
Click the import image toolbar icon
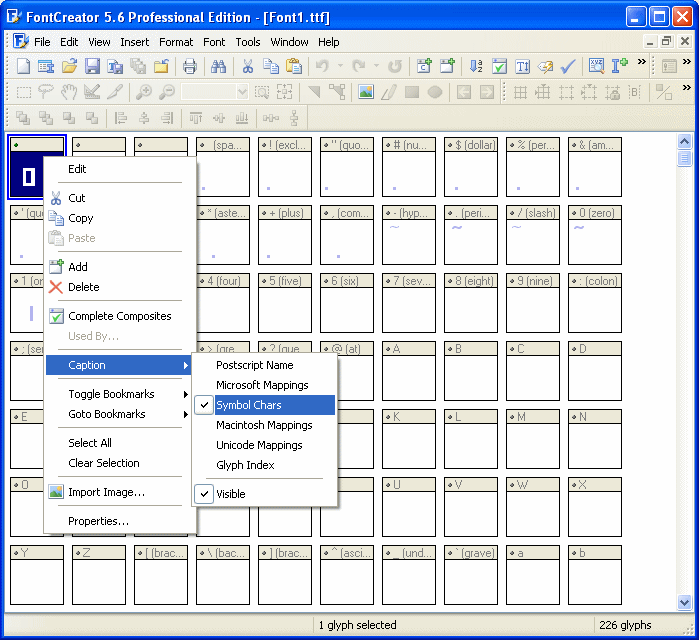(x=366, y=92)
